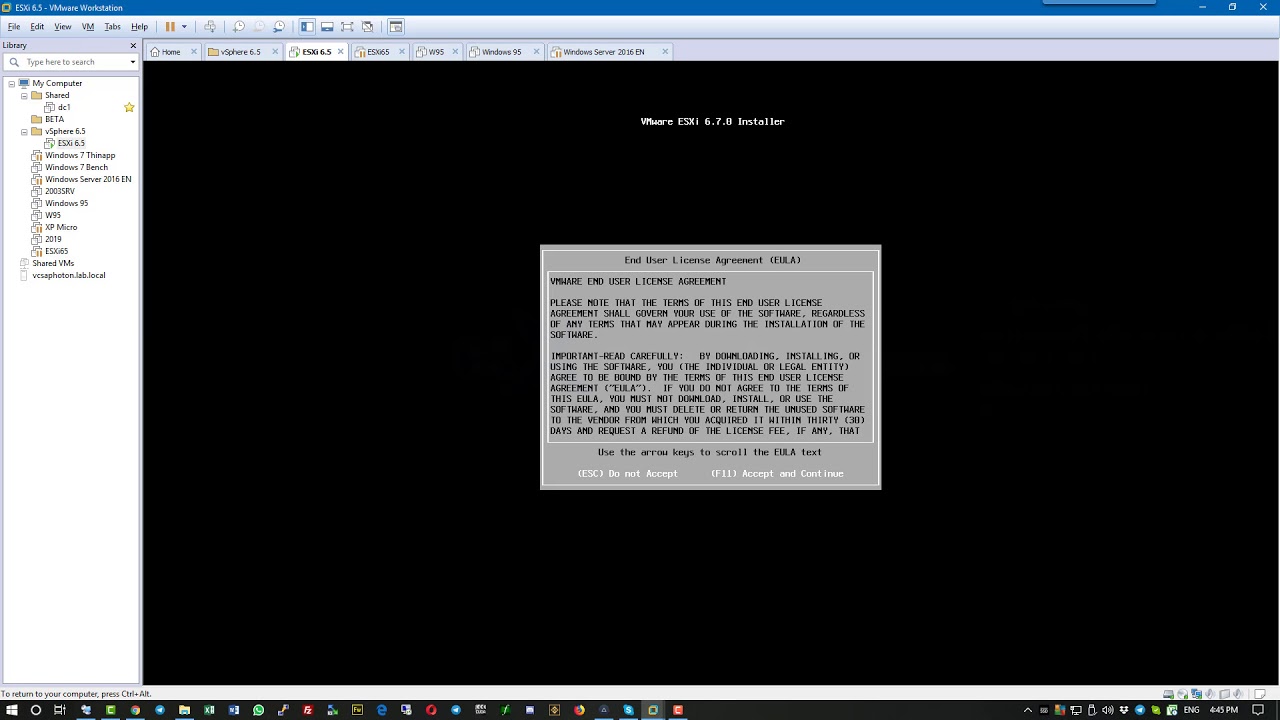This screenshot has height=720, width=1280.
Task: Open the Windows Start menu
Action: (x=12, y=710)
